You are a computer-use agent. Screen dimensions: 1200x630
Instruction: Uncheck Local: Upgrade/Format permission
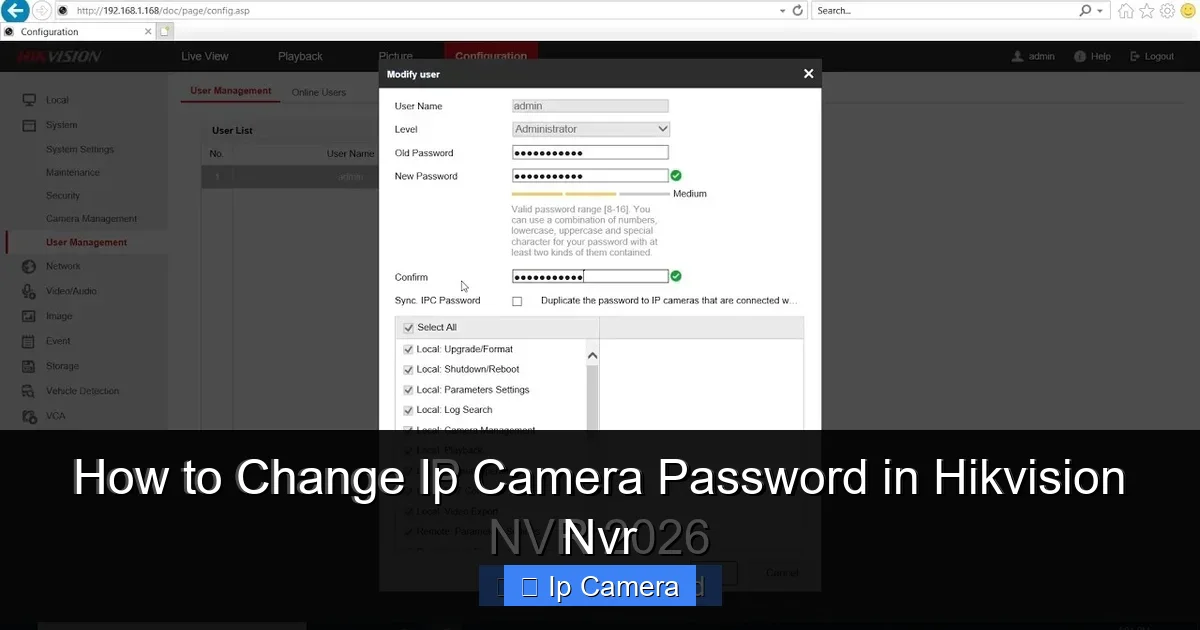[x=408, y=350]
